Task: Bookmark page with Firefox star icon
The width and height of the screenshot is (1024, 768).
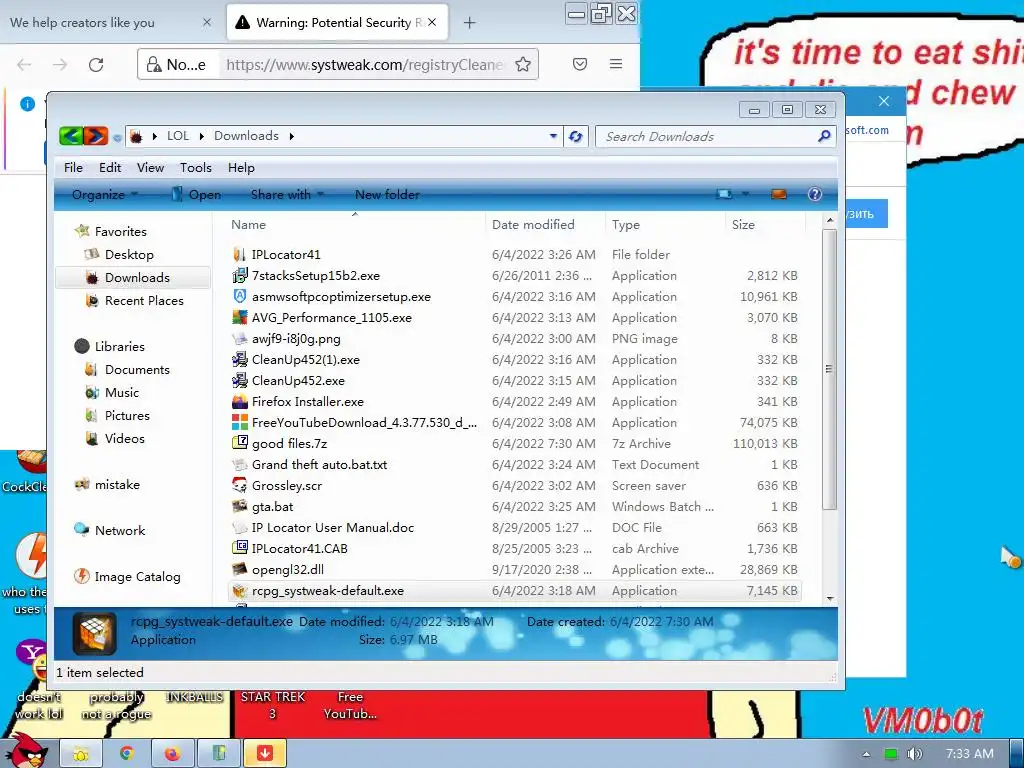Action: (x=522, y=64)
